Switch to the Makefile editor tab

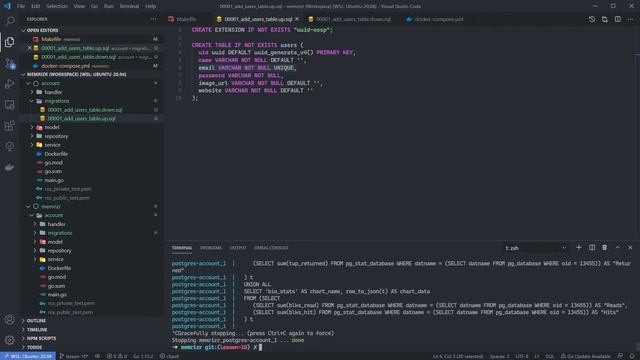coord(186,19)
